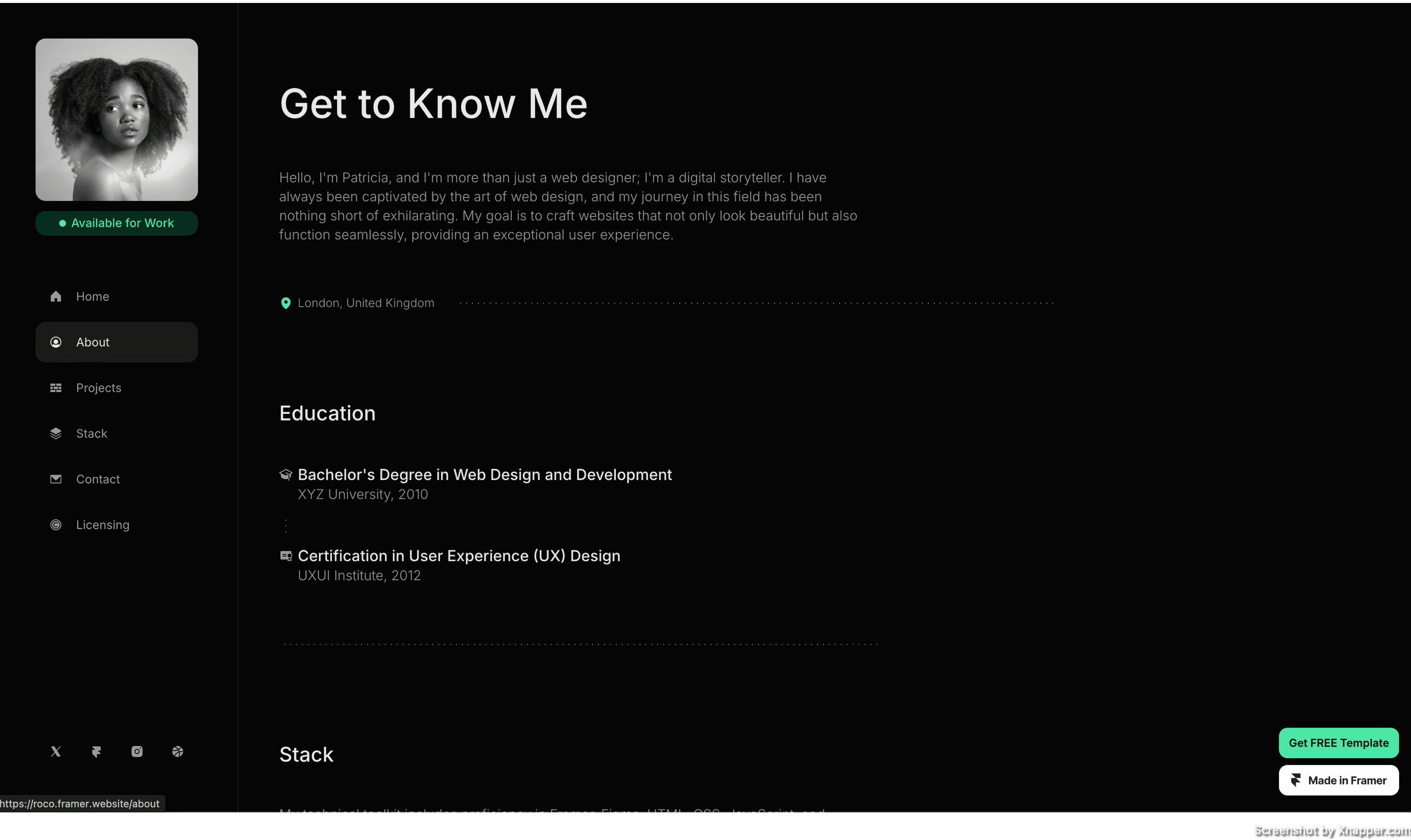
Task: Open the Dribbble social icon
Action: [x=177, y=752]
